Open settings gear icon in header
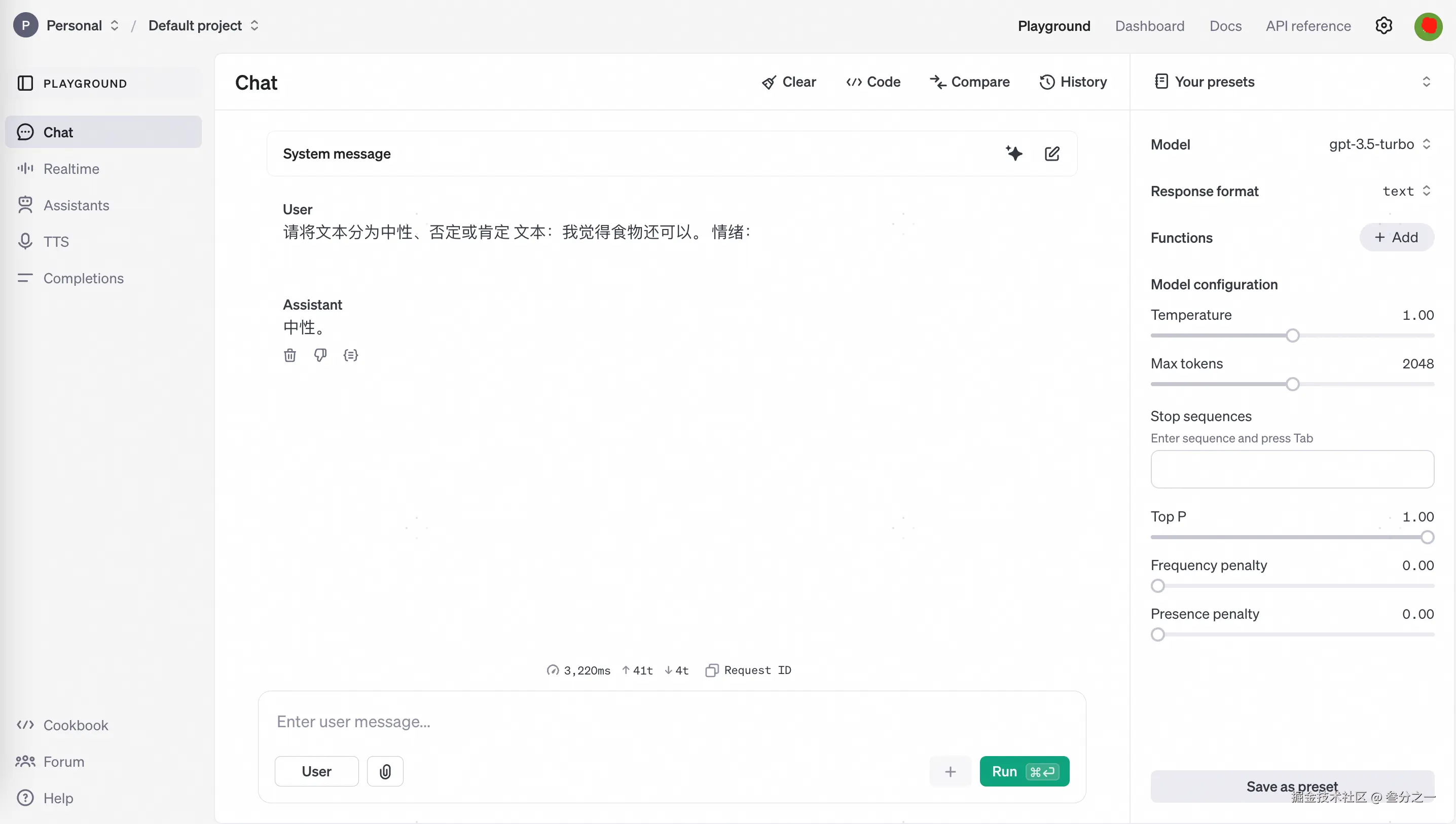Screen dimensions: 1456x824 point(1384,26)
